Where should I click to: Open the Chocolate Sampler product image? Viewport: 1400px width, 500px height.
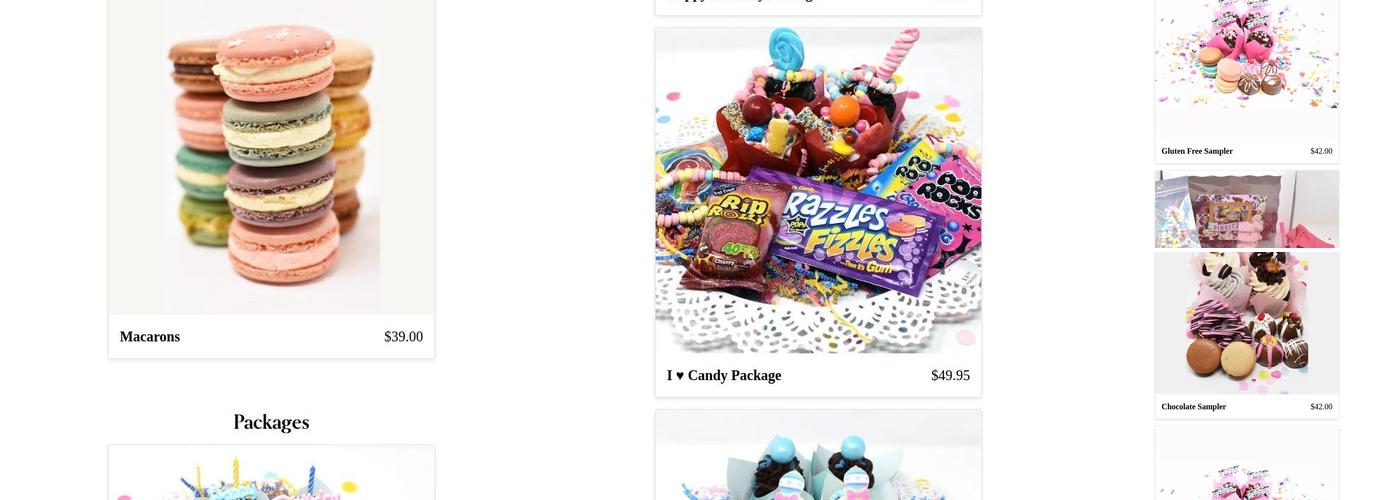pos(1247,323)
